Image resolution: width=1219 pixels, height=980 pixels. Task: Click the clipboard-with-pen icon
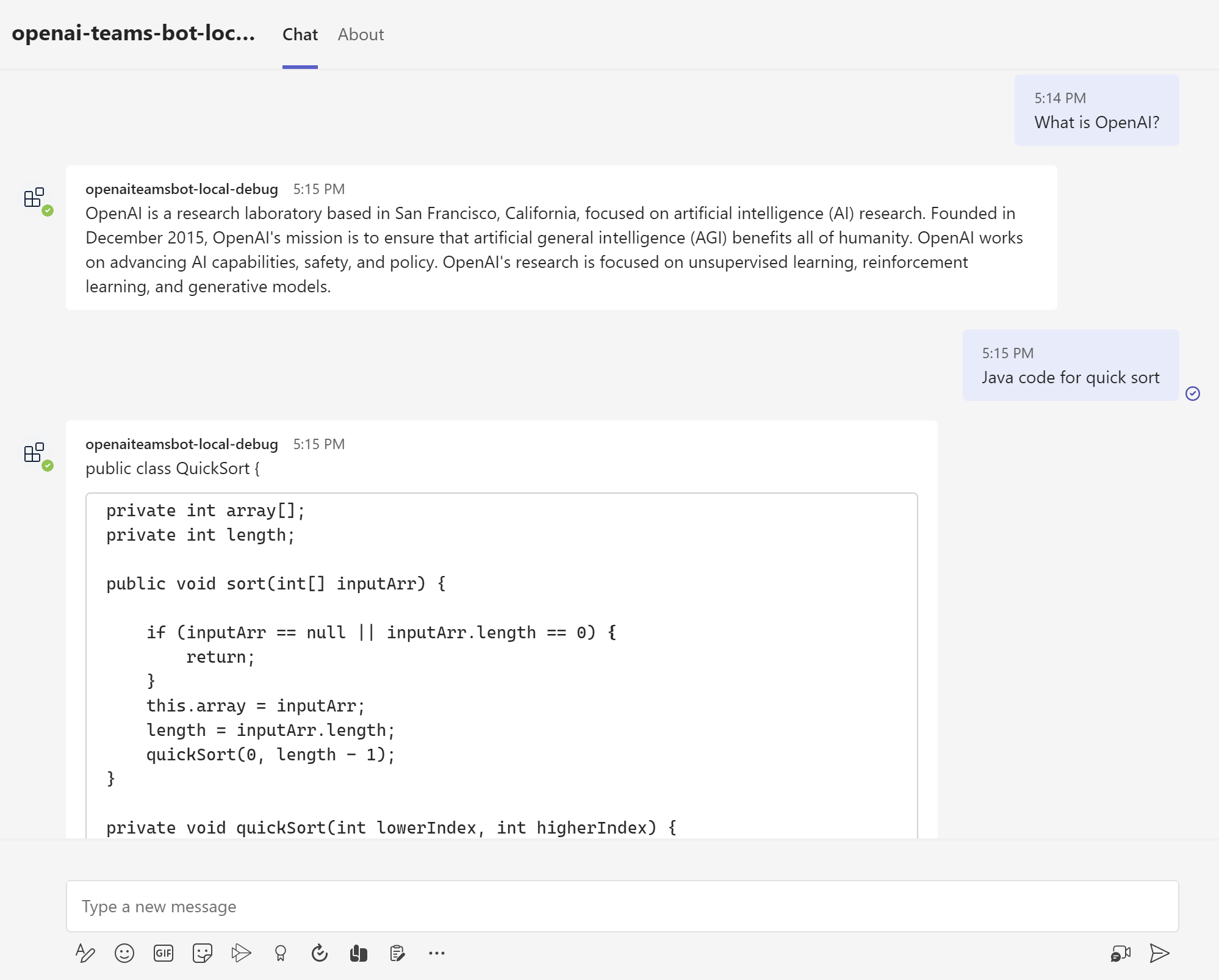398,953
